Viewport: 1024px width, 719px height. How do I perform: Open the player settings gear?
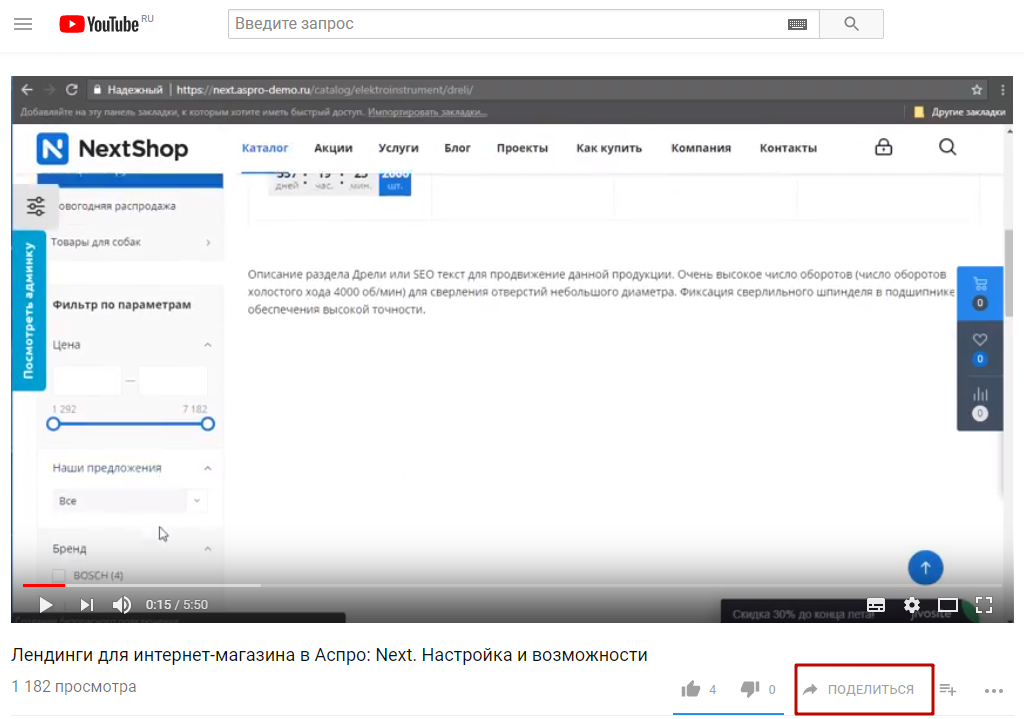click(912, 605)
